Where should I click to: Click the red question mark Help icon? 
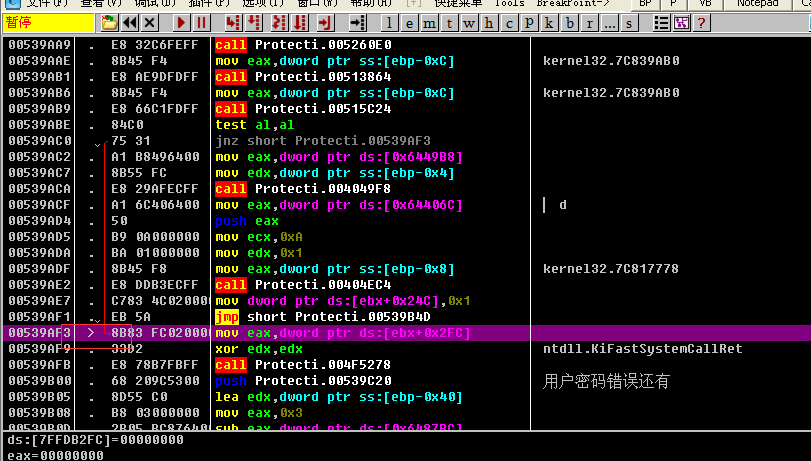pos(702,22)
